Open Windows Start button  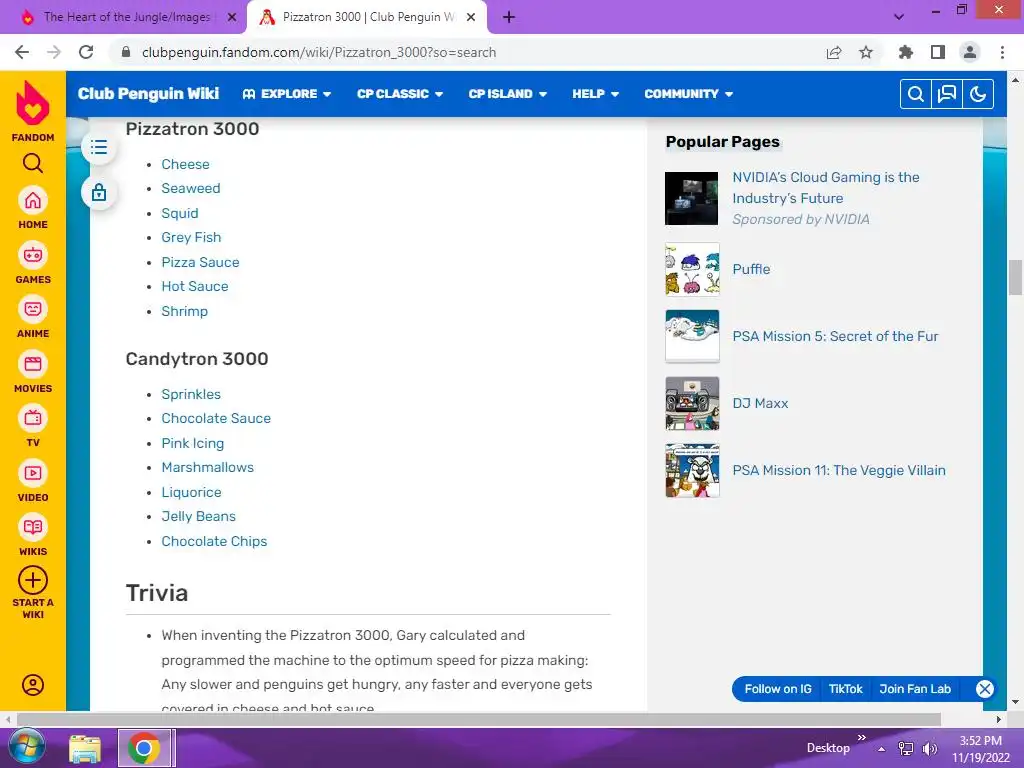tap(27, 748)
